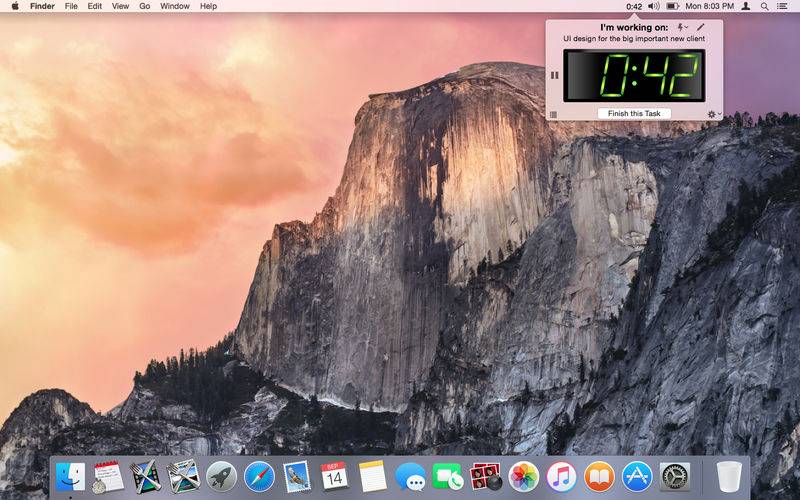Launch FaceTime from the Dock

448,477
